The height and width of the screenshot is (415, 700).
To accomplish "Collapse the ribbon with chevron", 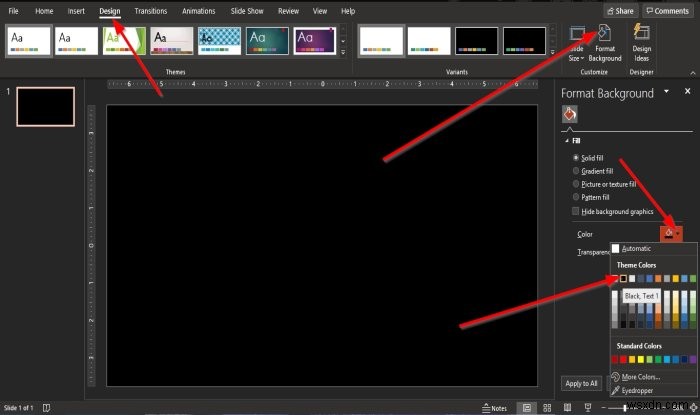I will (x=693, y=73).
